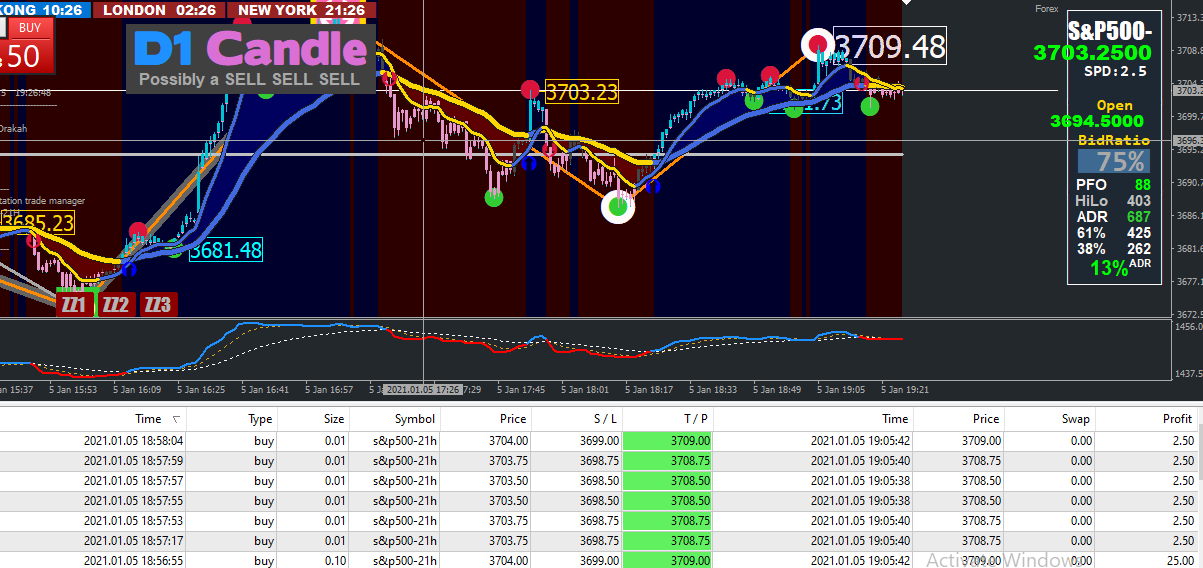This screenshot has height=568, width=1203.
Task: Click the ZZ1 zigzag button
Action: point(74,305)
